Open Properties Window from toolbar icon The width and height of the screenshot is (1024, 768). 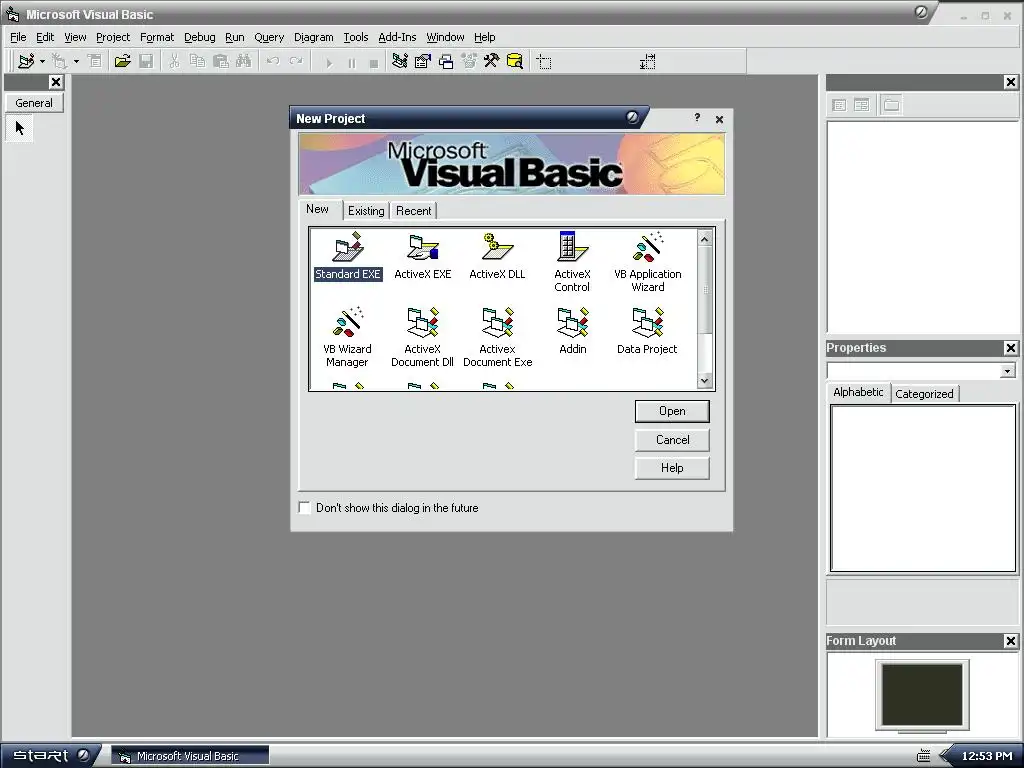423,61
